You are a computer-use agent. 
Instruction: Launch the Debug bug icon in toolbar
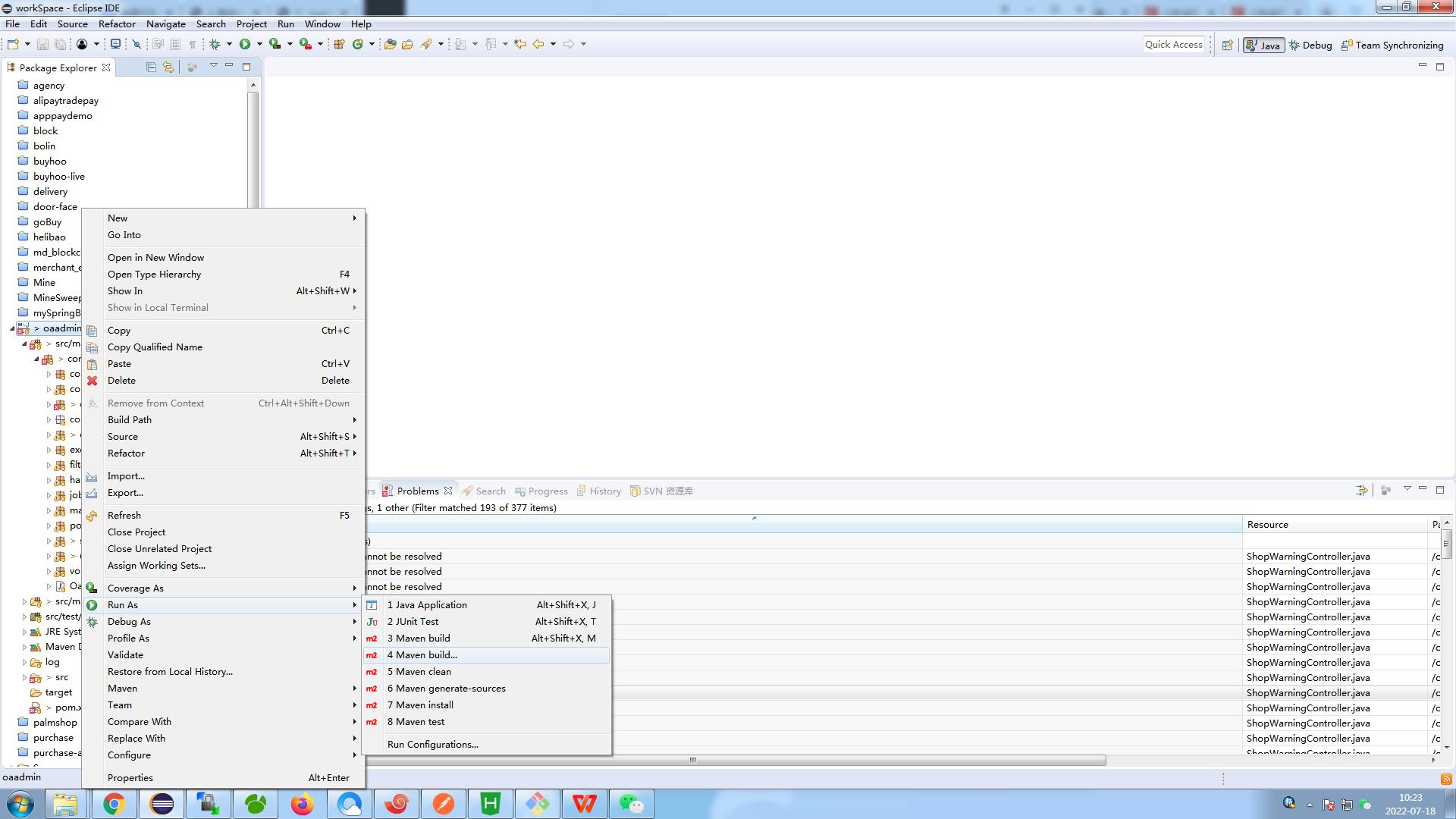coord(215,44)
